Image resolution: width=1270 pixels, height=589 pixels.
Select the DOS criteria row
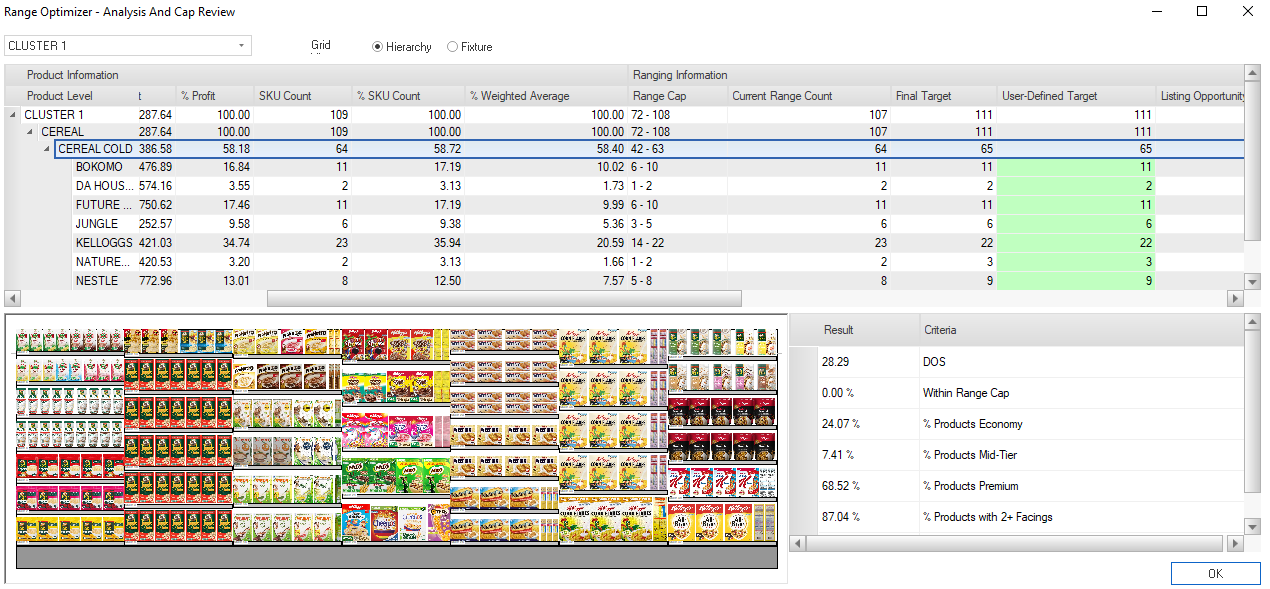[x=1000, y=361]
